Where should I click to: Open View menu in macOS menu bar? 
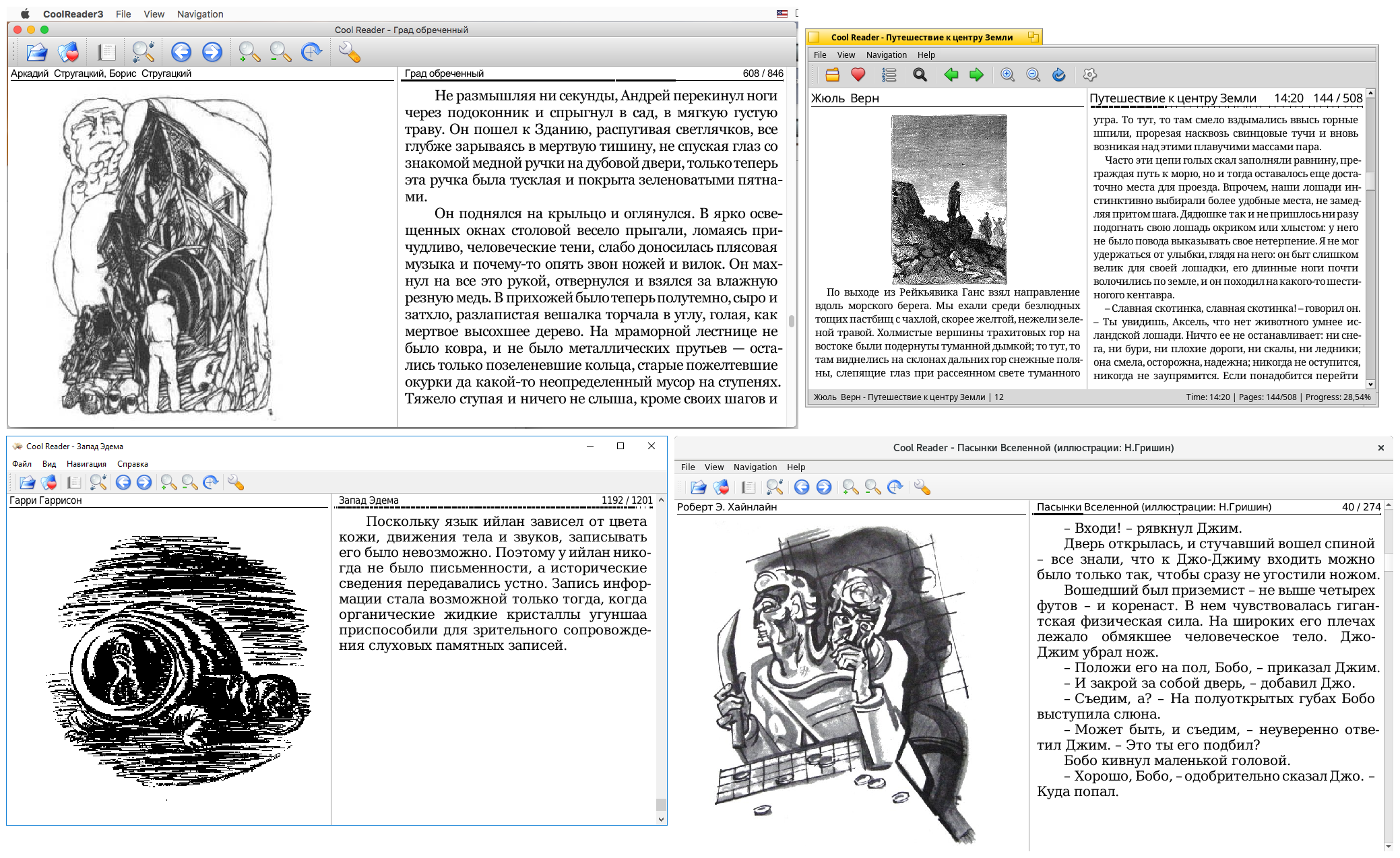[154, 13]
